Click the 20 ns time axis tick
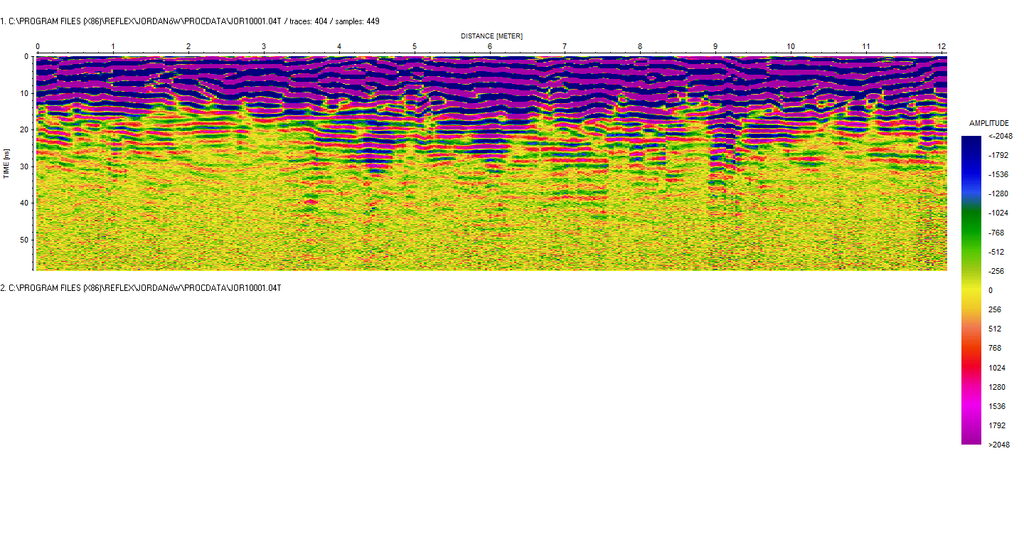The height and width of the screenshot is (552, 1024). coord(25,130)
